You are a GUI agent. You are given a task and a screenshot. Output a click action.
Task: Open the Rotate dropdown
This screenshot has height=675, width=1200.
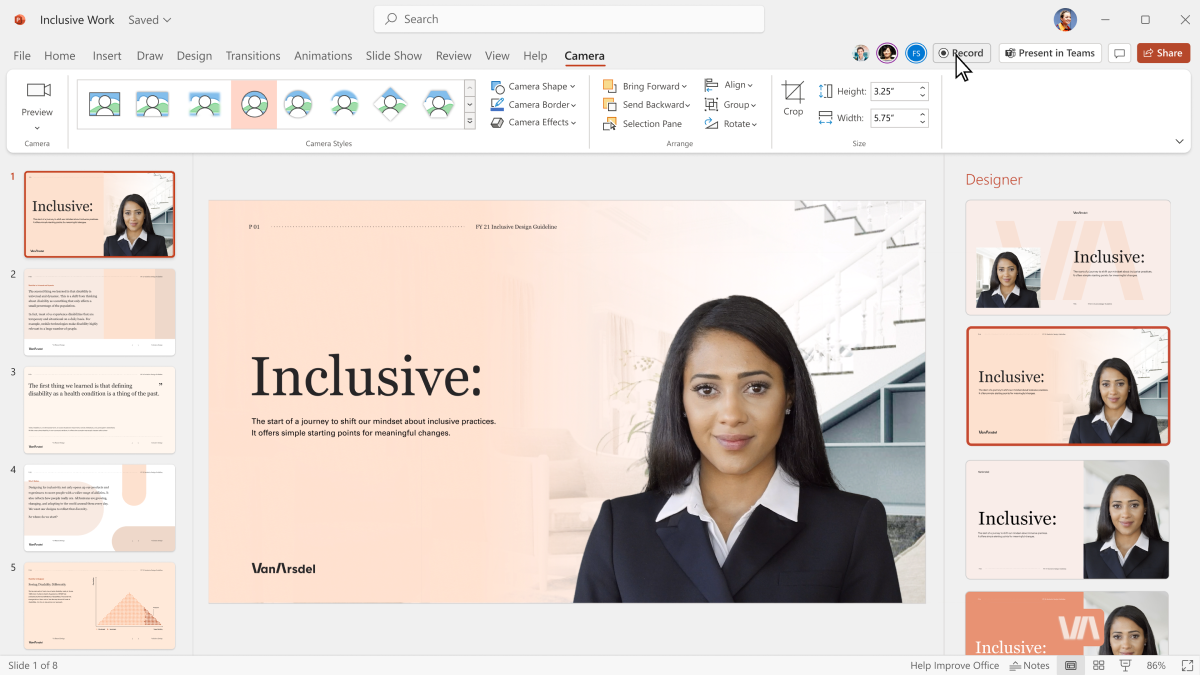(x=731, y=123)
